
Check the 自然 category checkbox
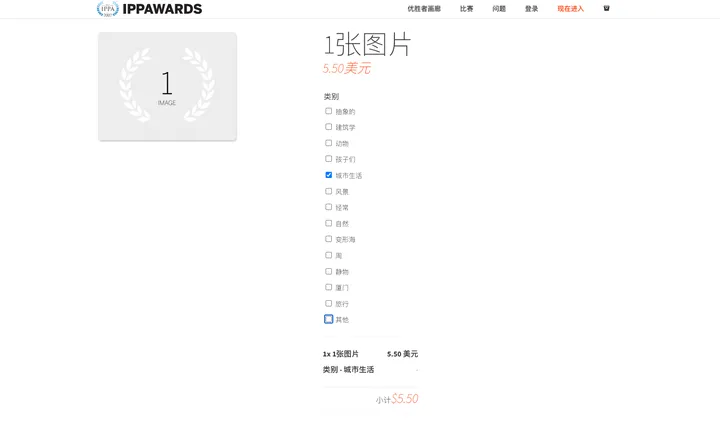point(328,223)
